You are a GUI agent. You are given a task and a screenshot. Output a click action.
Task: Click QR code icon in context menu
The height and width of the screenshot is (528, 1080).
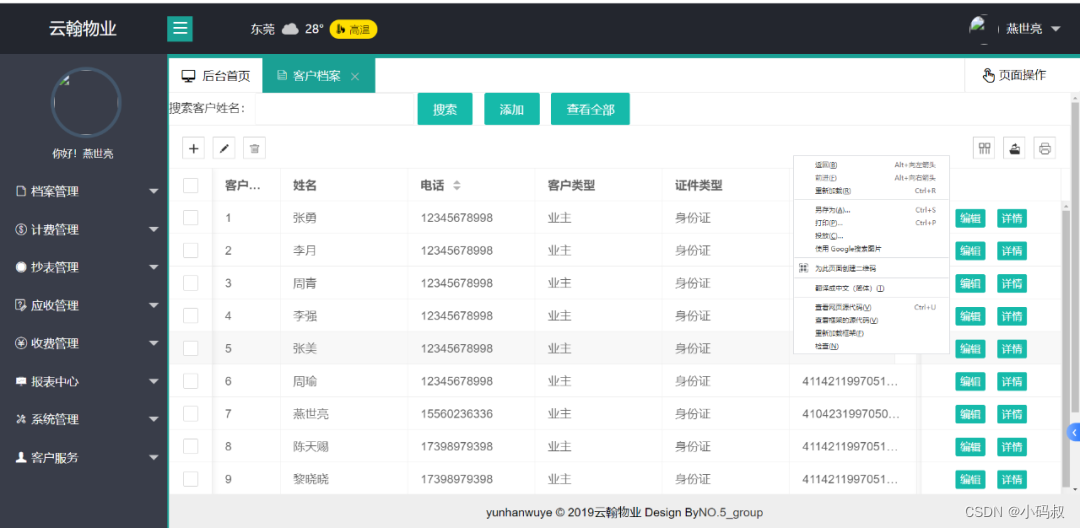tap(802, 268)
